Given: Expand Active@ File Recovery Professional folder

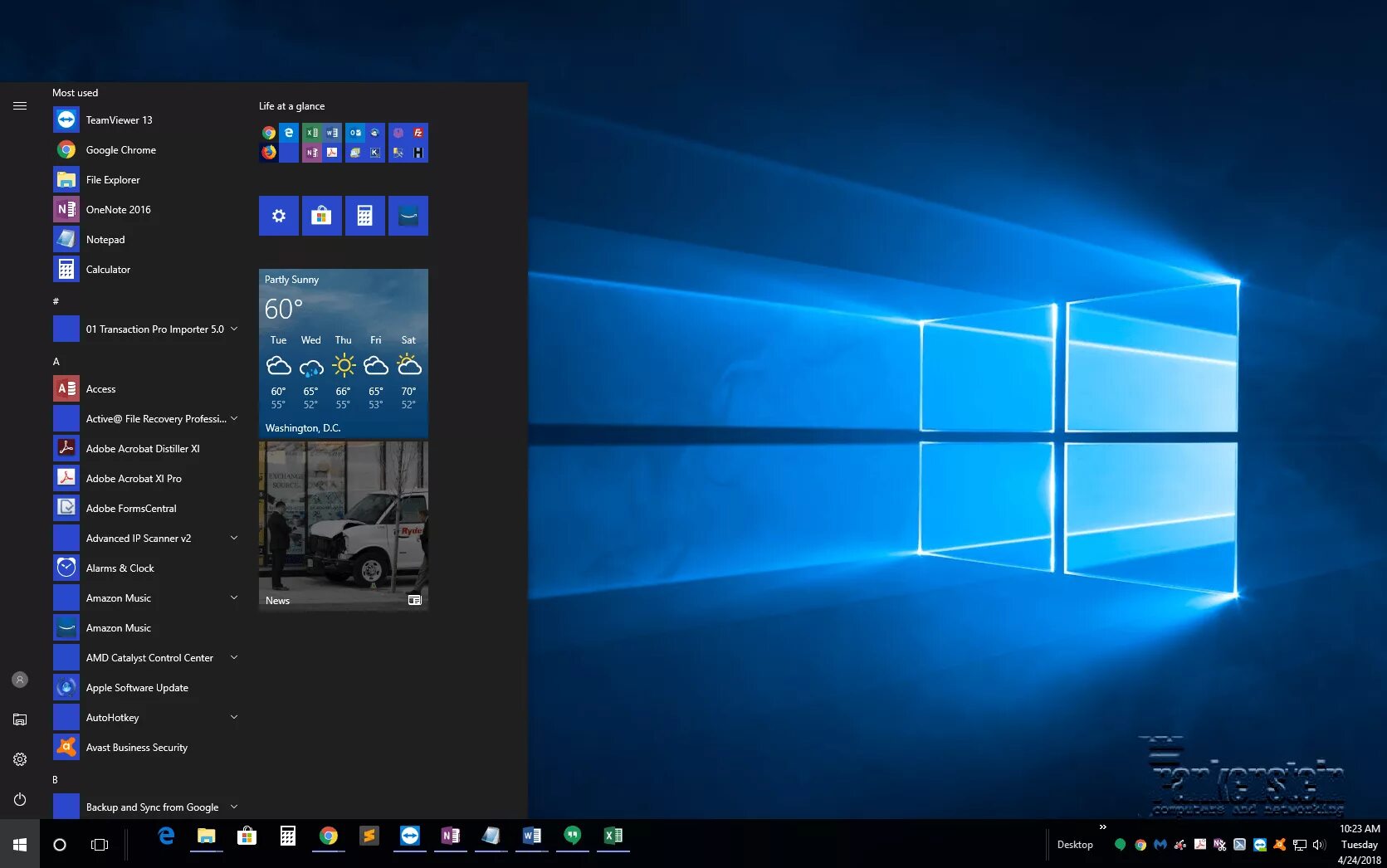Looking at the screenshot, I should point(234,419).
